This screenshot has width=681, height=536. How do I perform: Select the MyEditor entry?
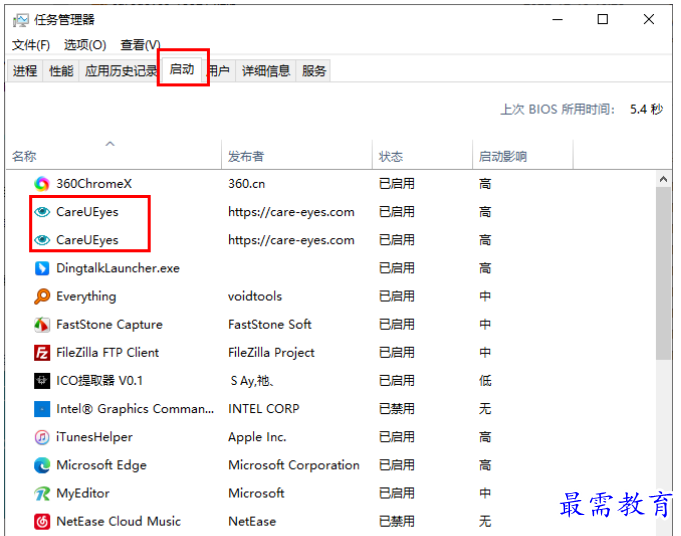[83, 493]
